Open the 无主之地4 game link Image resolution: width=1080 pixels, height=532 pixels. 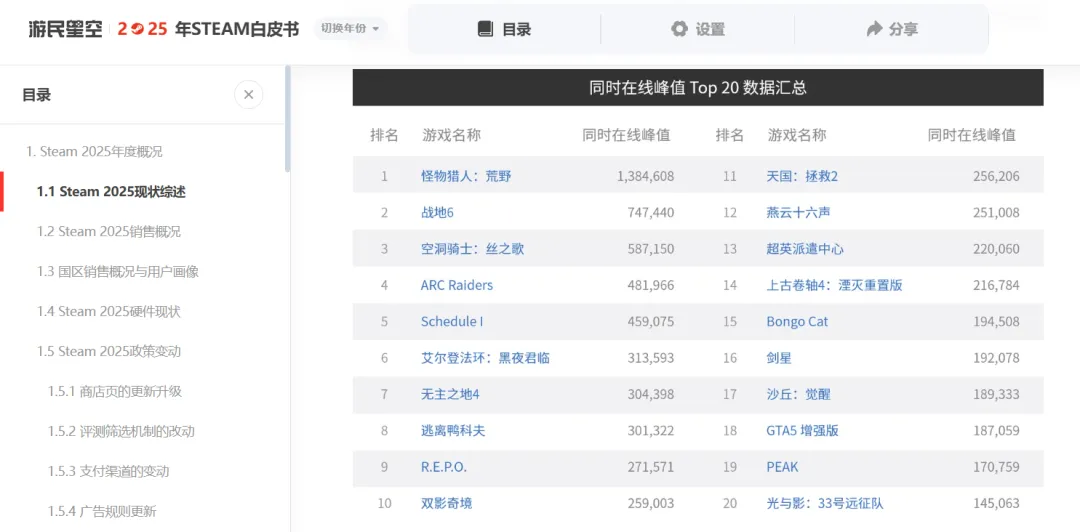450,394
